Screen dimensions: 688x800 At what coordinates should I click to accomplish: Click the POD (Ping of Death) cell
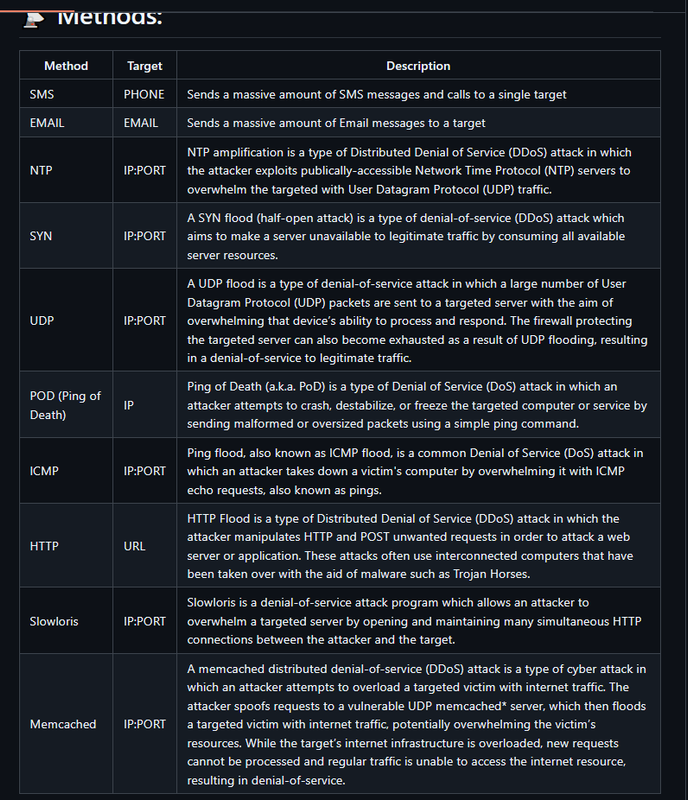(x=66, y=405)
